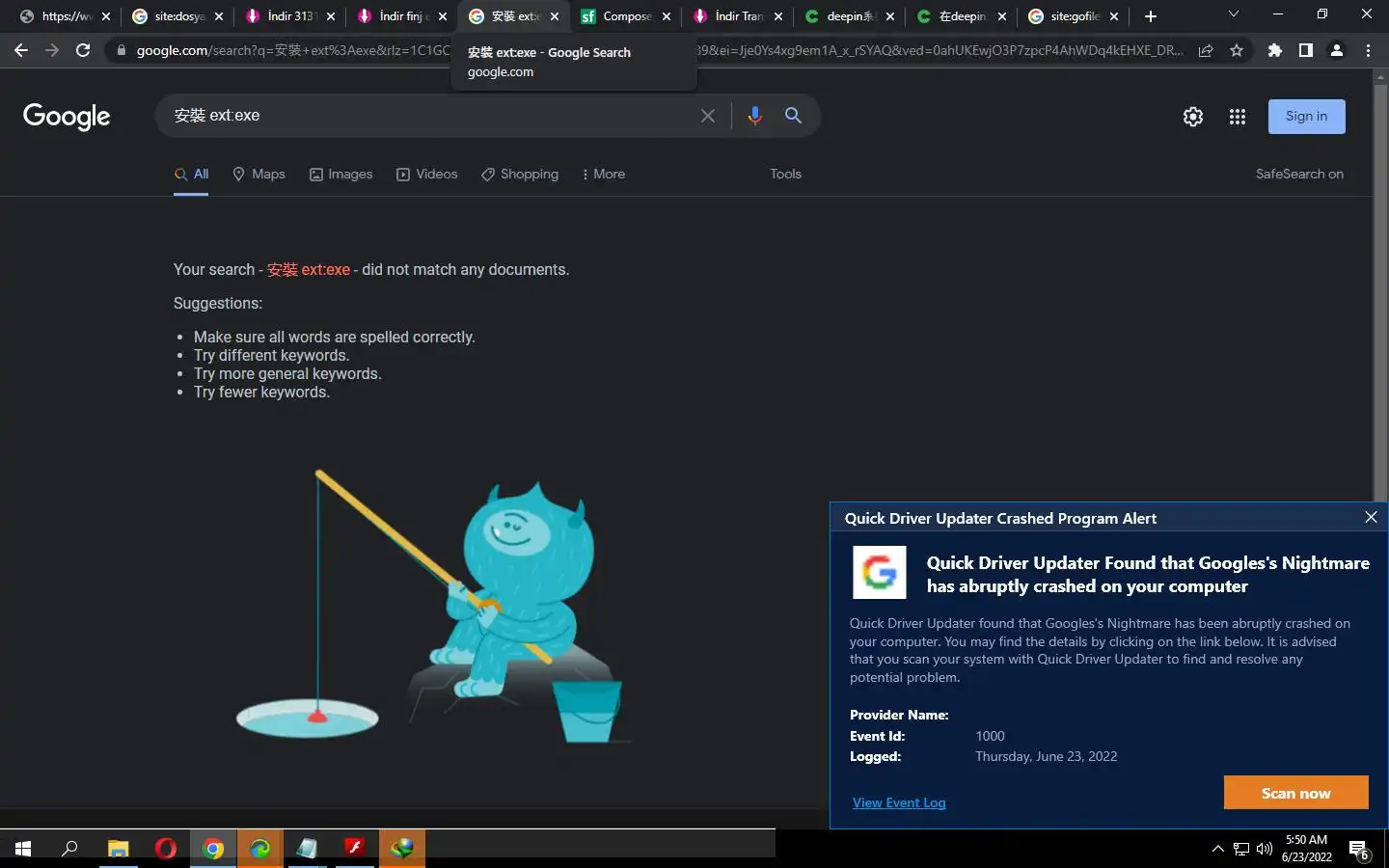The height and width of the screenshot is (868, 1389).
Task: Click the Scan now button
Action: (x=1295, y=793)
